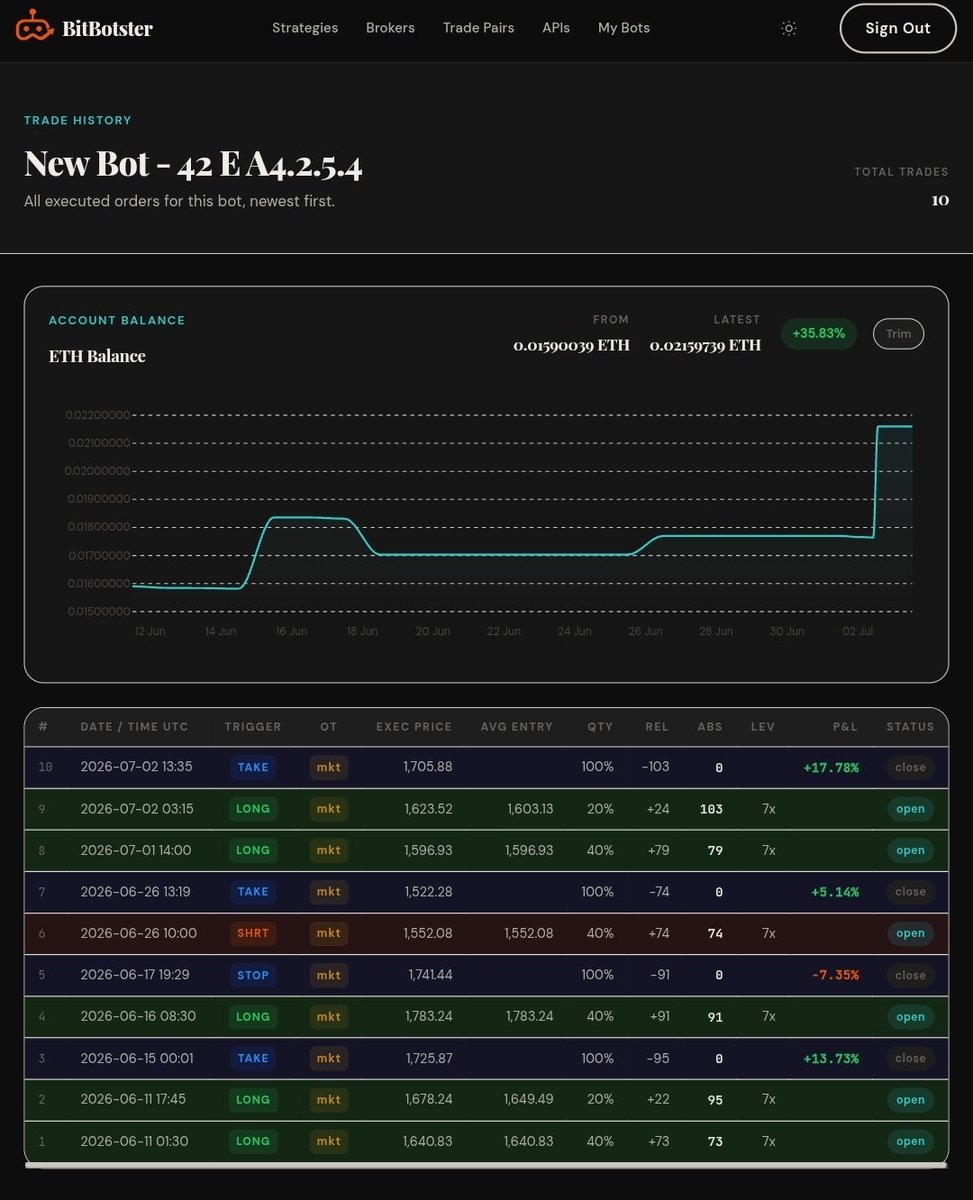Viewport: 973px width, 1200px height.
Task: Click the EXEC PRICE column header
Action: (x=414, y=727)
